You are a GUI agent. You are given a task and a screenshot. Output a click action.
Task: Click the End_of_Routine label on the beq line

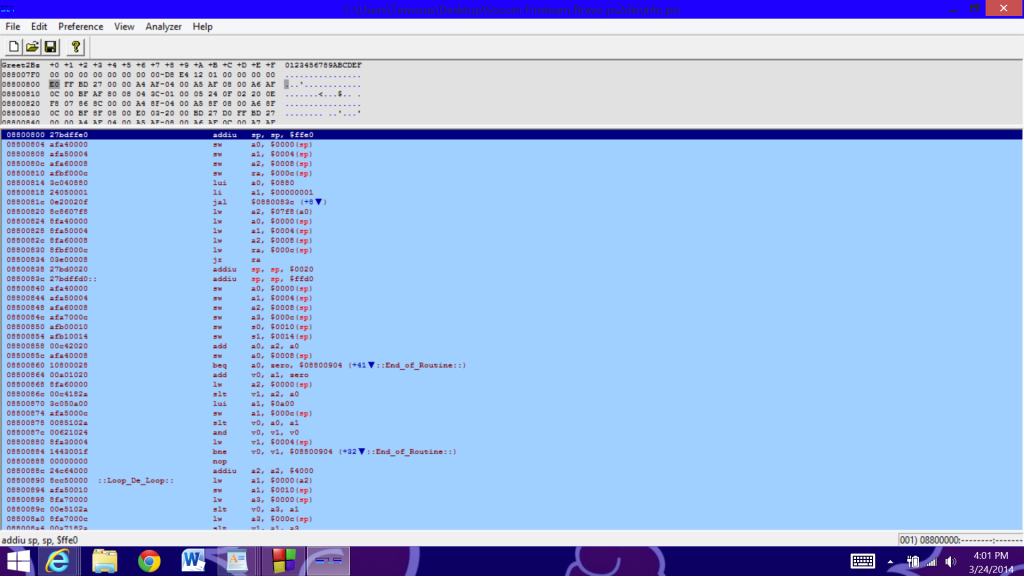click(421, 365)
